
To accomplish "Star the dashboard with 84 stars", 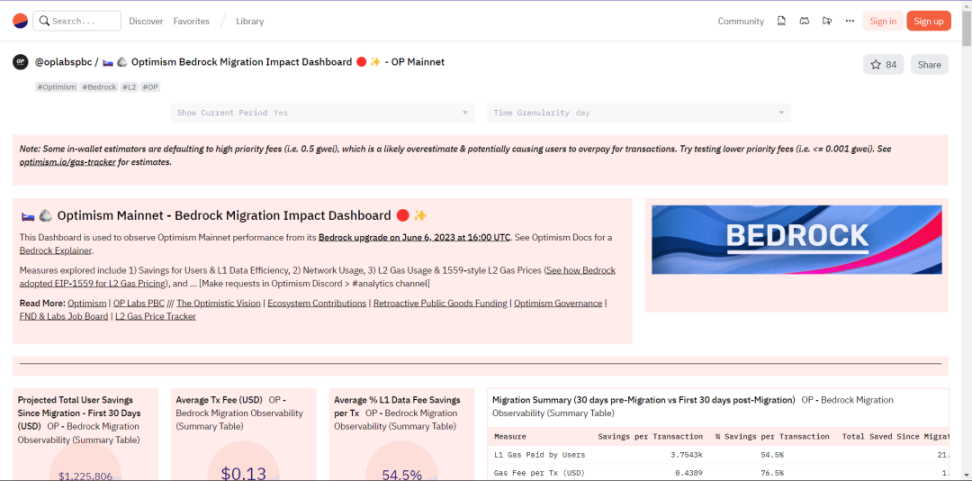I will 883,65.
